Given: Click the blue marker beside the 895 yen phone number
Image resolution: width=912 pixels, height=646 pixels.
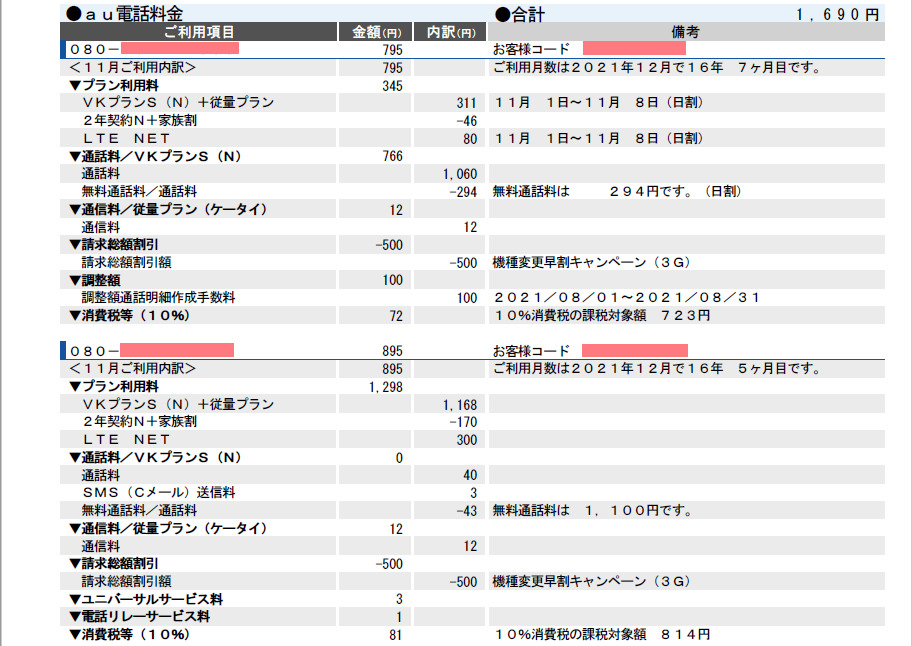Looking at the screenshot, I should pyautogui.click(x=64, y=350).
